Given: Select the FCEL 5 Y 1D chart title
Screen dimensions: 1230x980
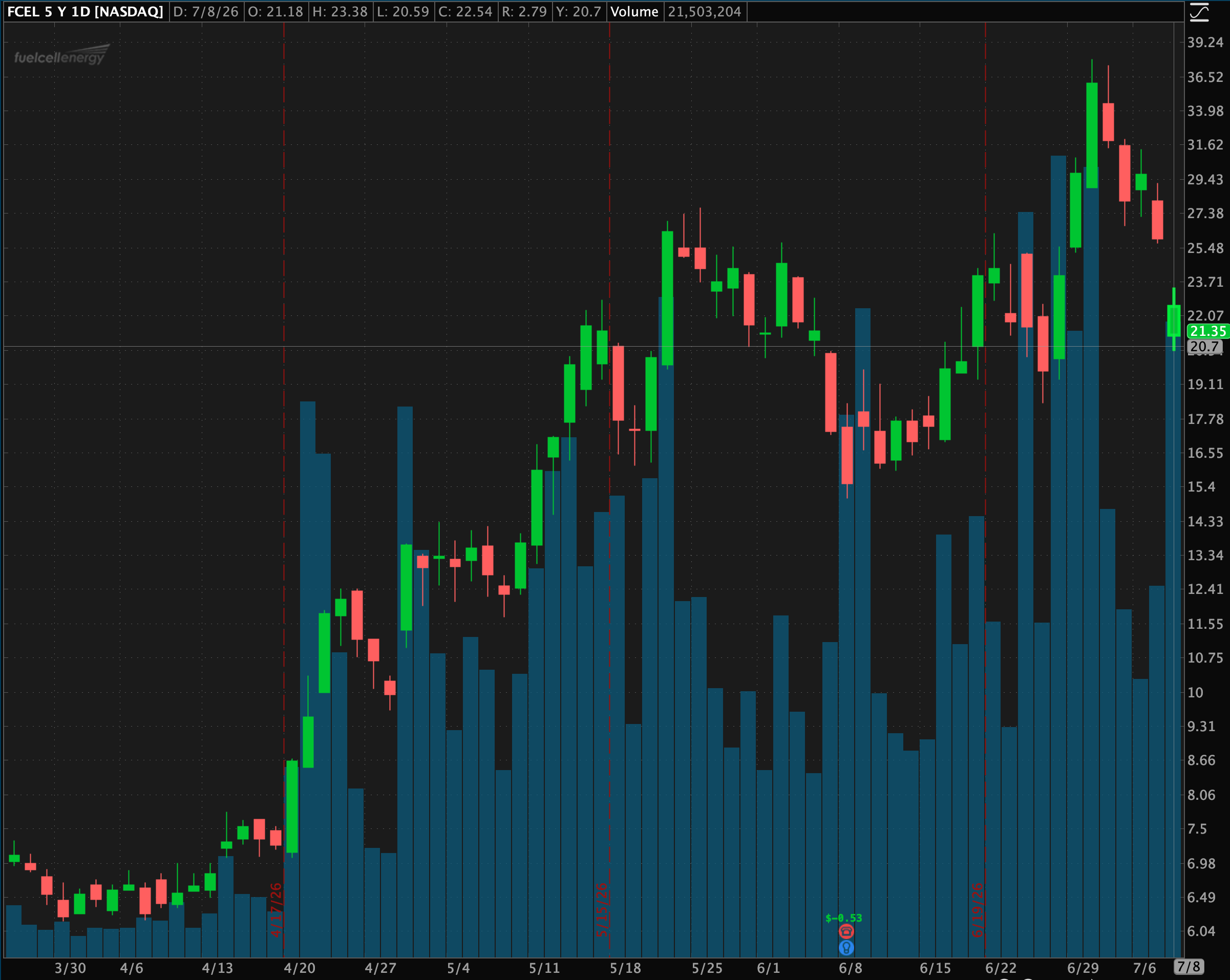Looking at the screenshot, I should pyautogui.click(x=85, y=11).
